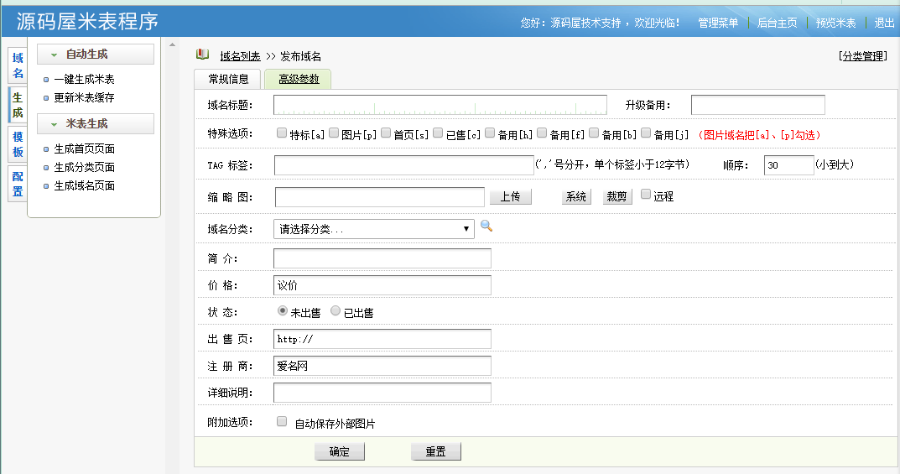The width and height of the screenshot is (900, 474).
Task: Click 生成首页页面 in the sidebar
Action: click(x=84, y=149)
